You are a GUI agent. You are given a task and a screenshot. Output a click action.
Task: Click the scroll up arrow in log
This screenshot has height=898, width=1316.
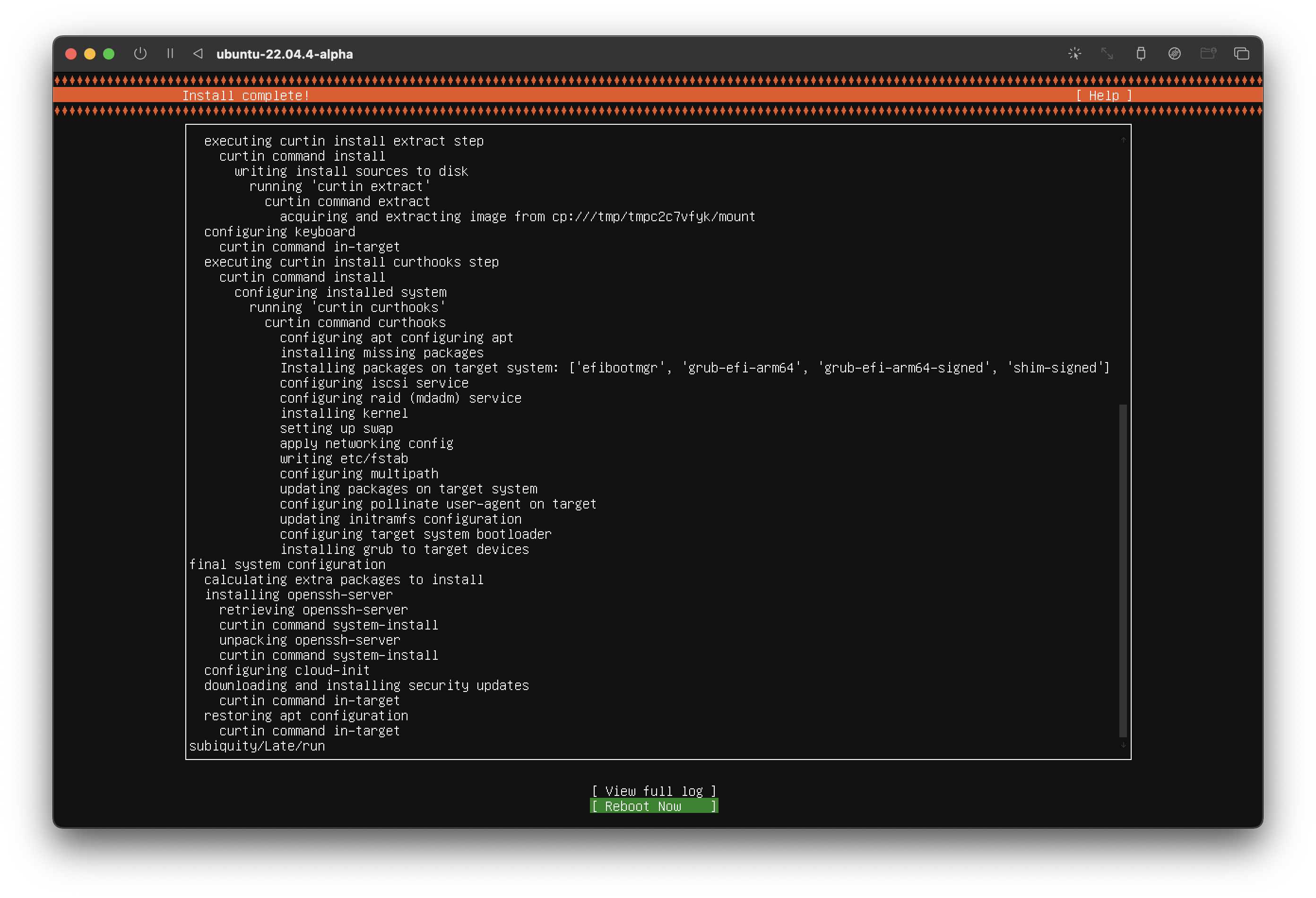[1123, 140]
